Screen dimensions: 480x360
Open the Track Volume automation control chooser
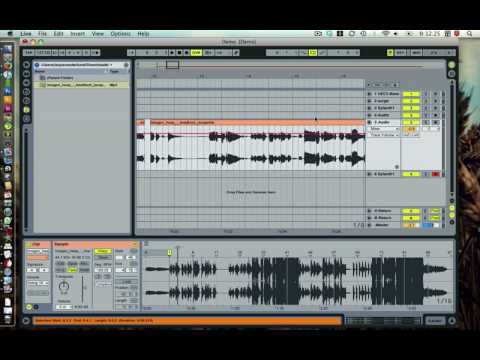pos(383,135)
